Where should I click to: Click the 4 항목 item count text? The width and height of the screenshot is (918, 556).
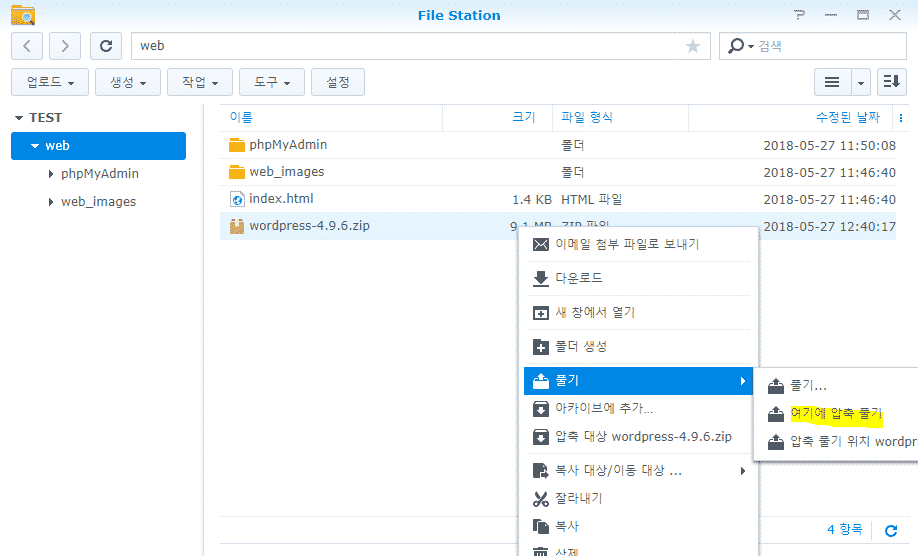pos(845,530)
